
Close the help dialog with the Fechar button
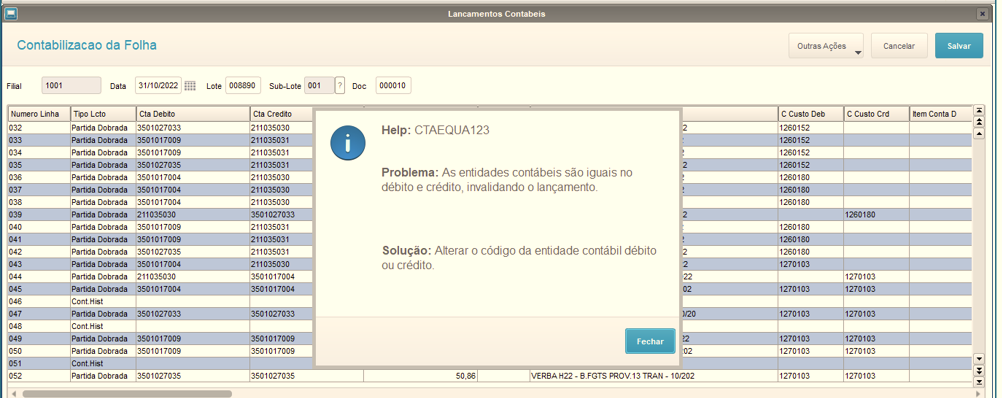click(x=650, y=341)
